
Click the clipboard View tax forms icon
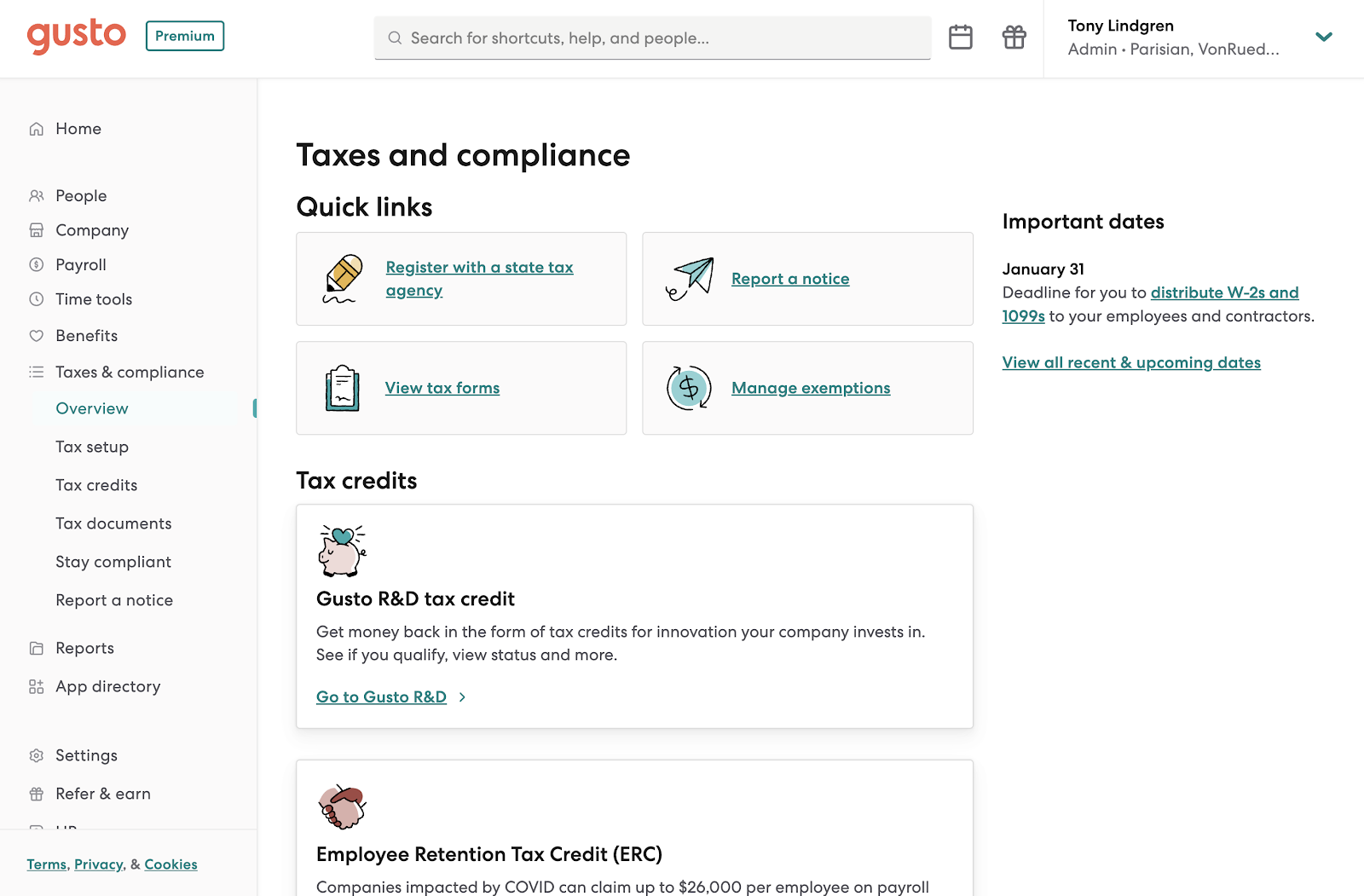click(x=343, y=388)
